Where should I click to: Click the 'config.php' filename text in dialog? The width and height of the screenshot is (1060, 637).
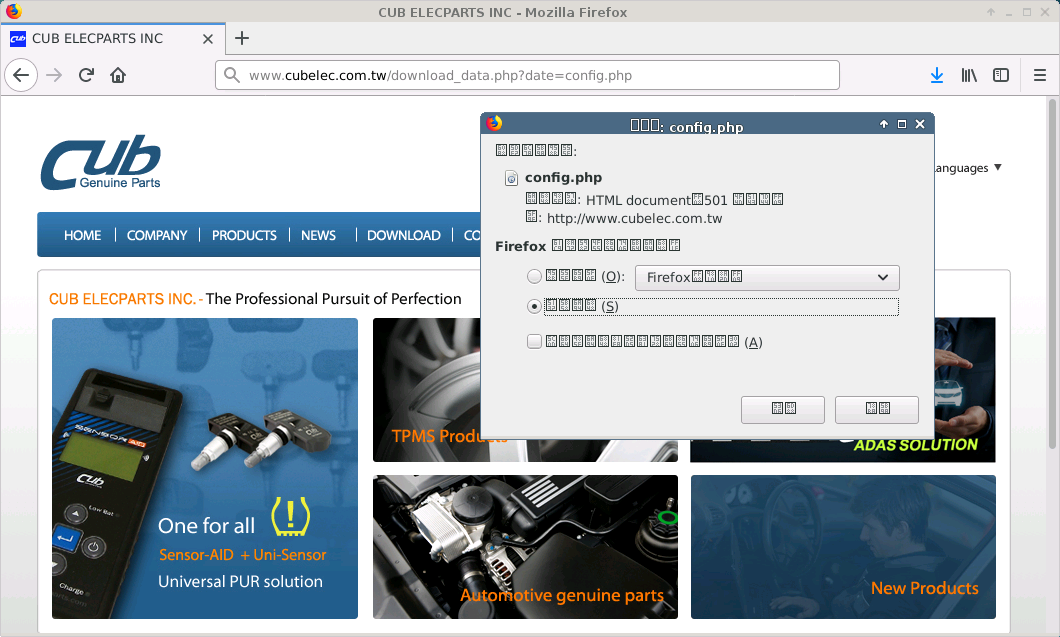pos(563,178)
